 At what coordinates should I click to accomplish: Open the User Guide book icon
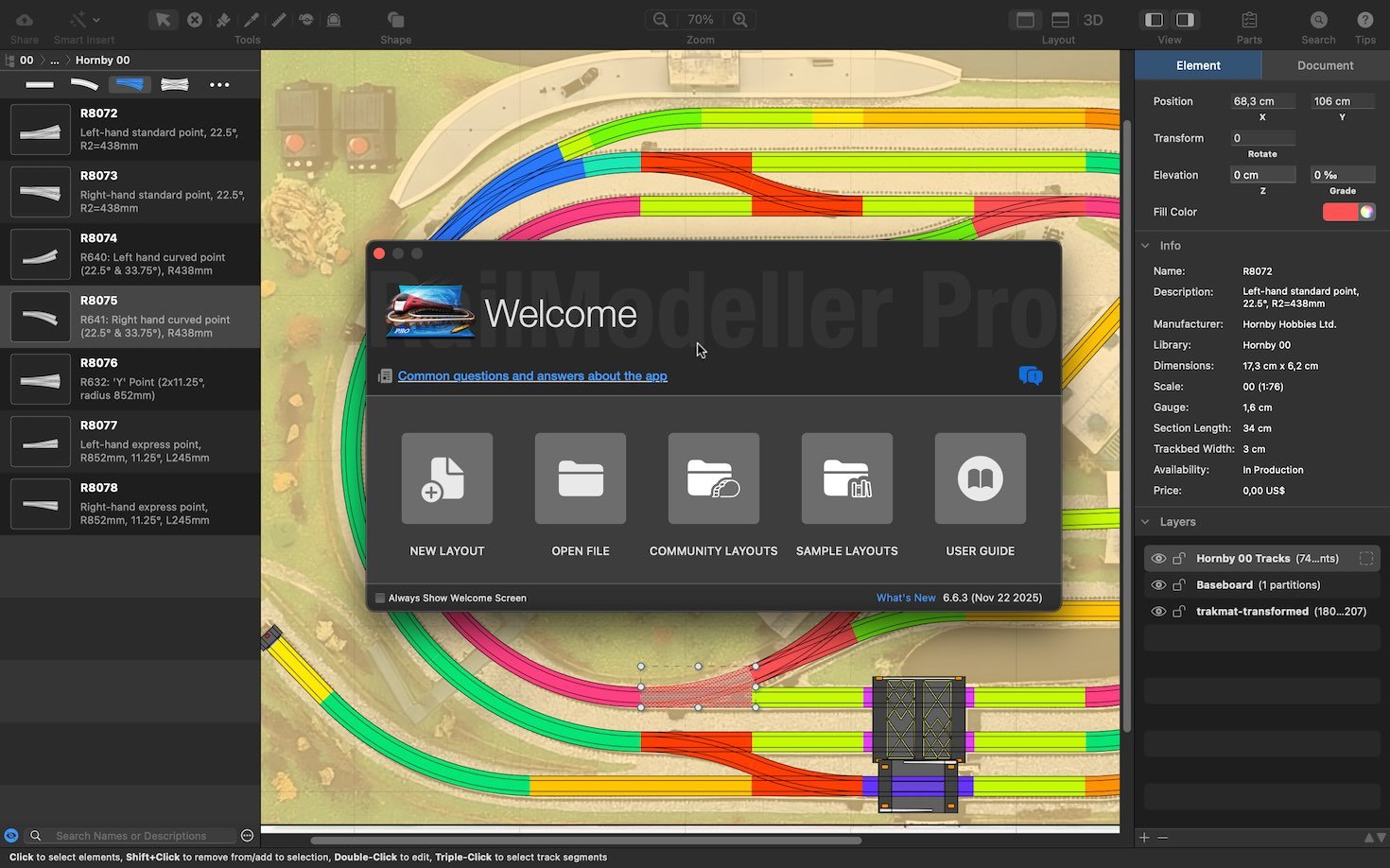pos(980,478)
